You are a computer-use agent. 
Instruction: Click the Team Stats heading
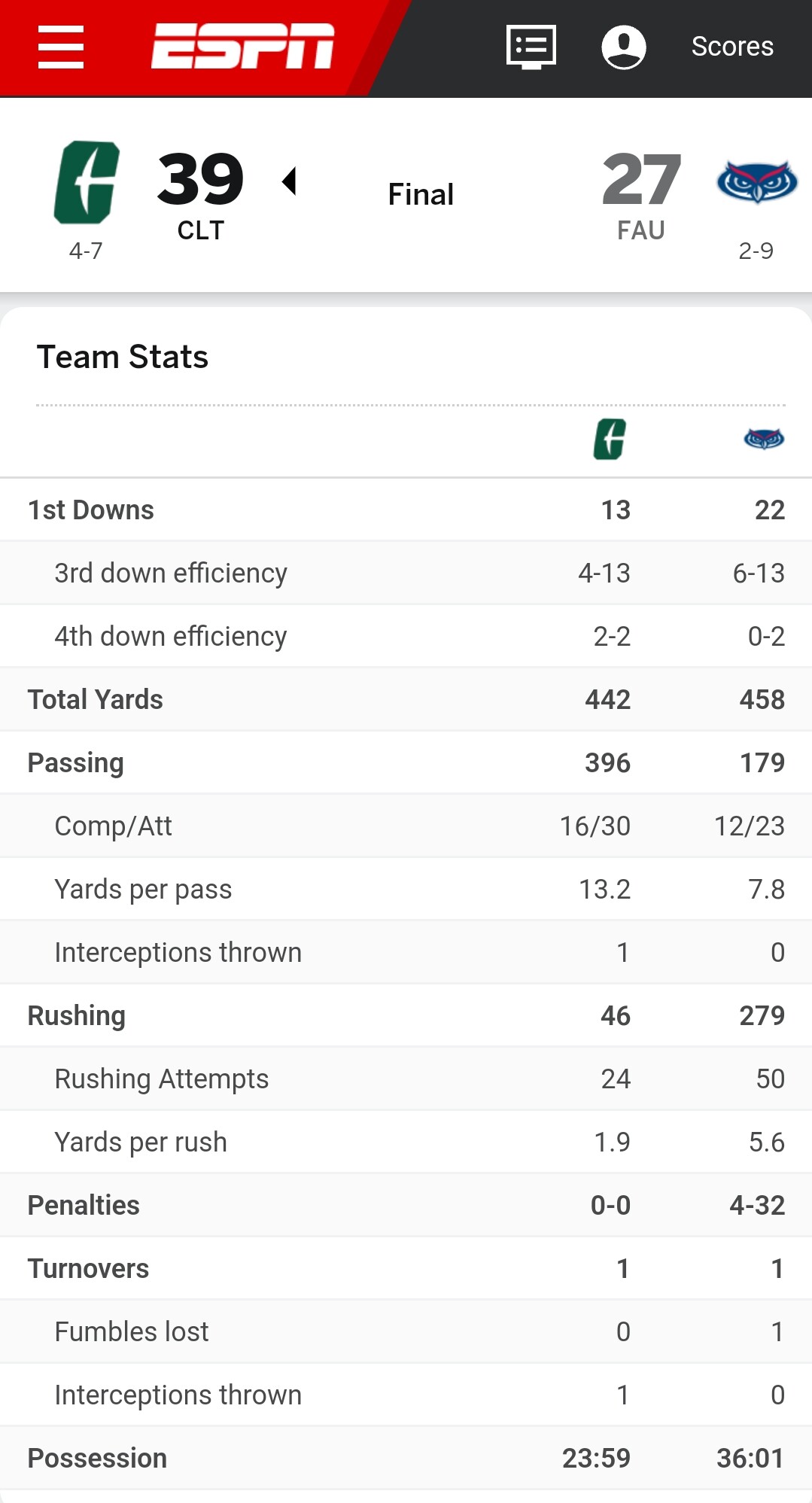[123, 357]
